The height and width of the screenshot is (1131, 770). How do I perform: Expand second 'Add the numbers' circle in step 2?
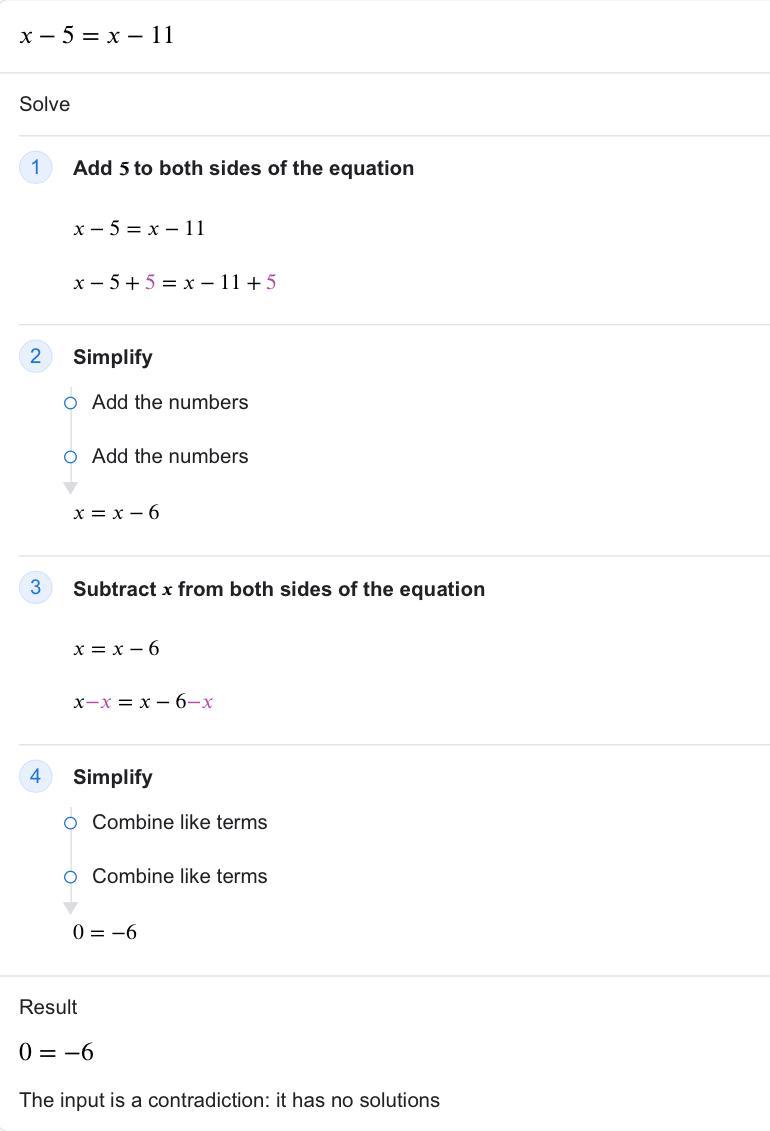[70, 457]
